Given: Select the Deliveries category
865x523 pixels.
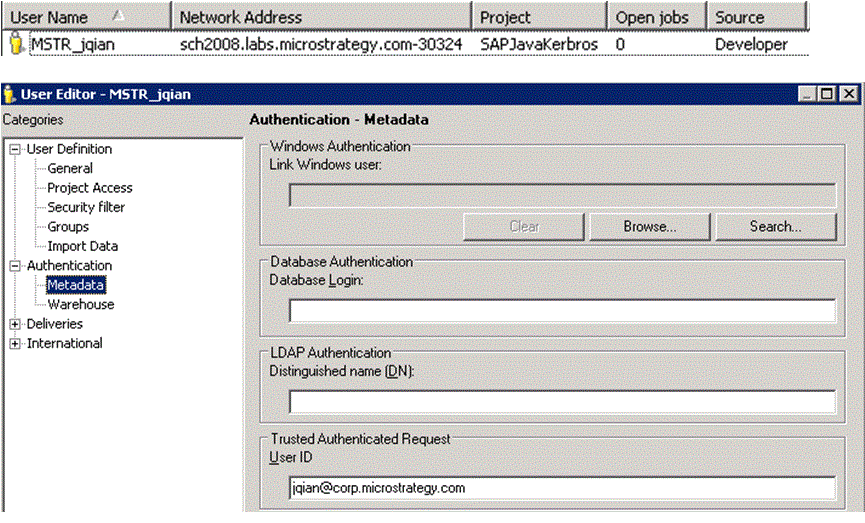Looking at the screenshot, I should tap(55, 324).
